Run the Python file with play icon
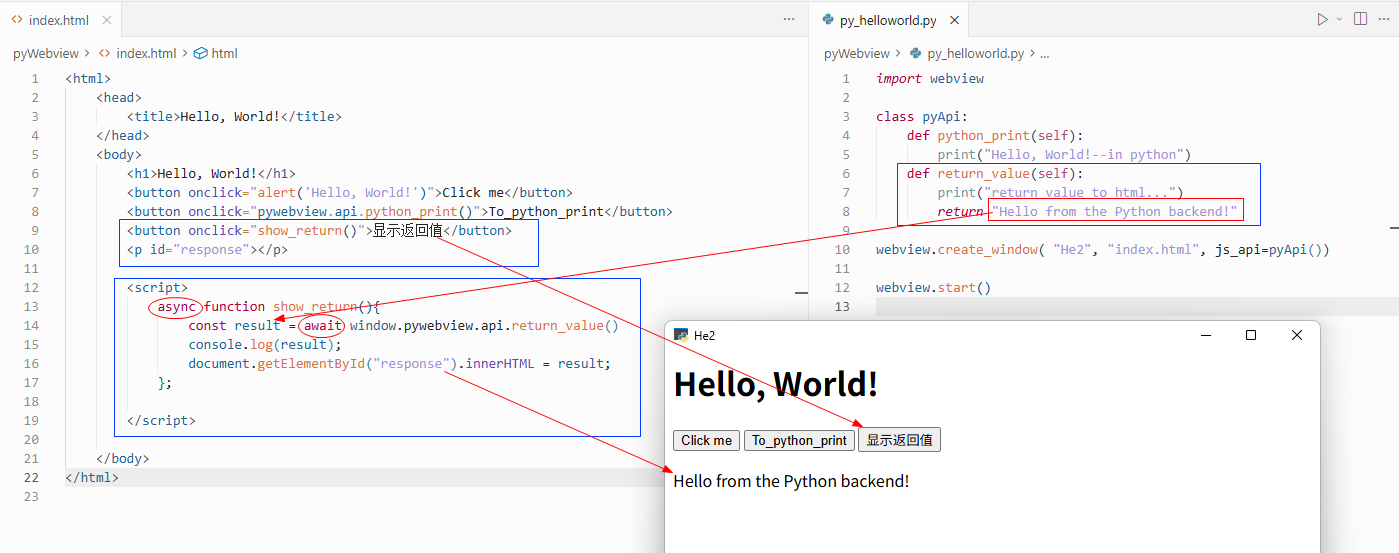This screenshot has width=1399, height=553. 1322,19
